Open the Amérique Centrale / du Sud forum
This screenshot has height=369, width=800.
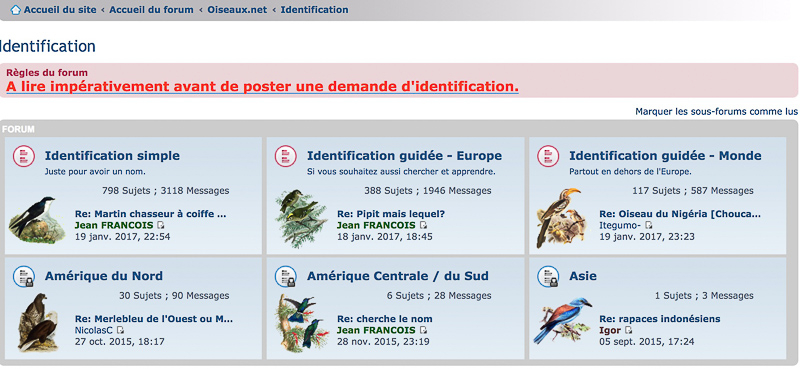click(397, 276)
